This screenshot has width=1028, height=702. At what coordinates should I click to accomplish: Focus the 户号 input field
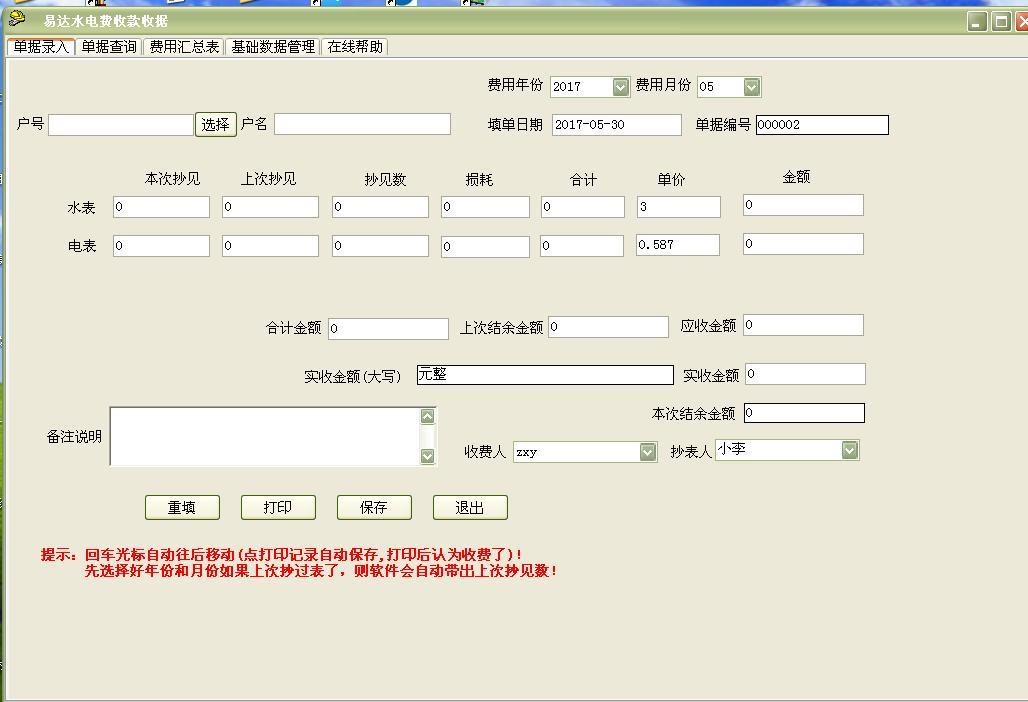121,125
